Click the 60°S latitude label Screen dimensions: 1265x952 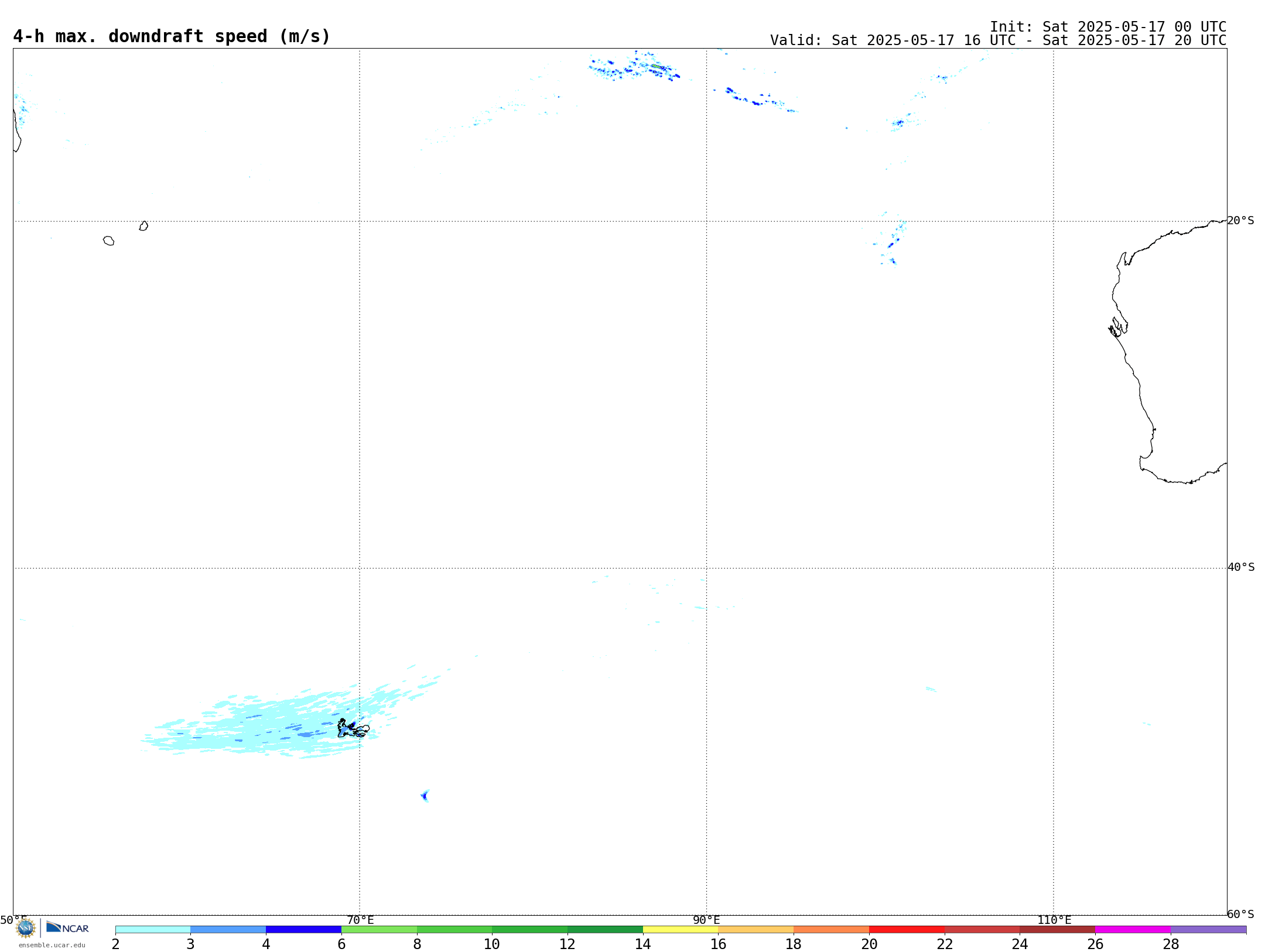pyautogui.click(x=1240, y=914)
